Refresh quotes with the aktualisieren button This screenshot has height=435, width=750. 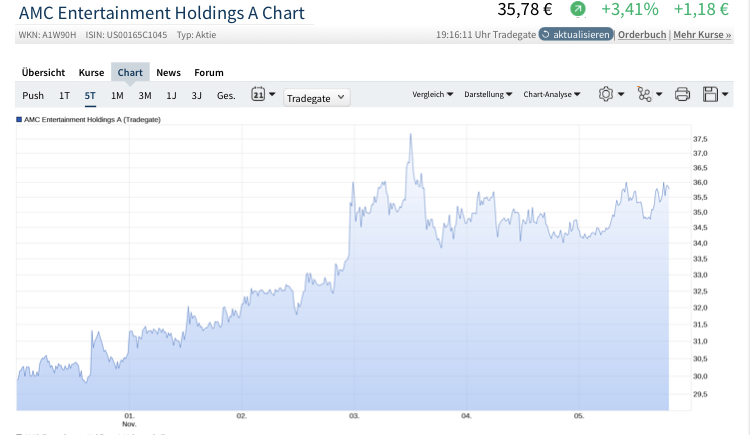click(575, 34)
